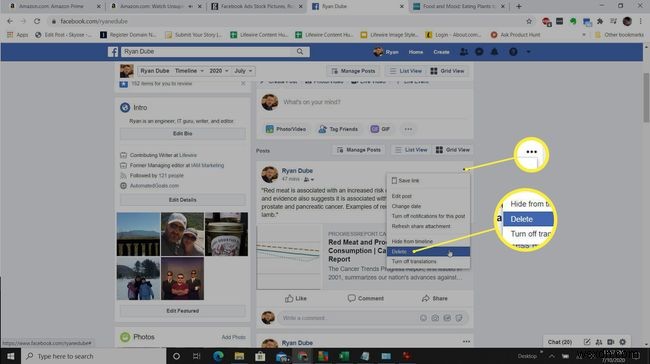Open Microsoft Edge from taskbar

[x=218, y=356]
